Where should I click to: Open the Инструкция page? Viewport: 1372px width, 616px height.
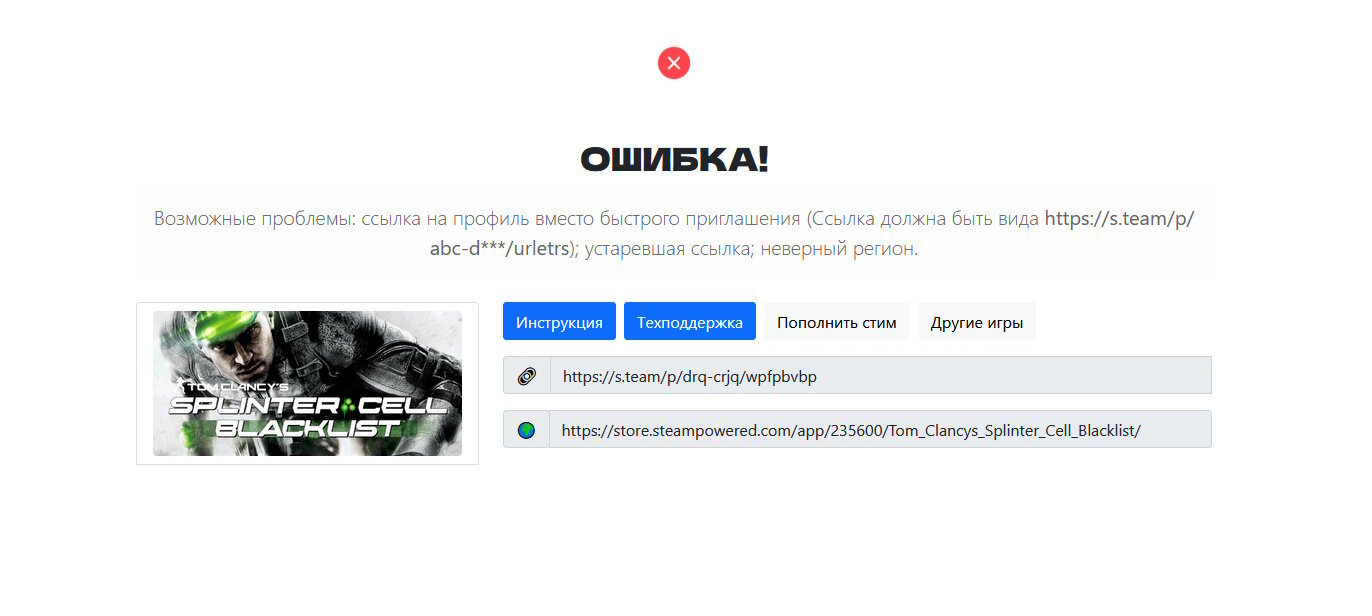pos(559,322)
